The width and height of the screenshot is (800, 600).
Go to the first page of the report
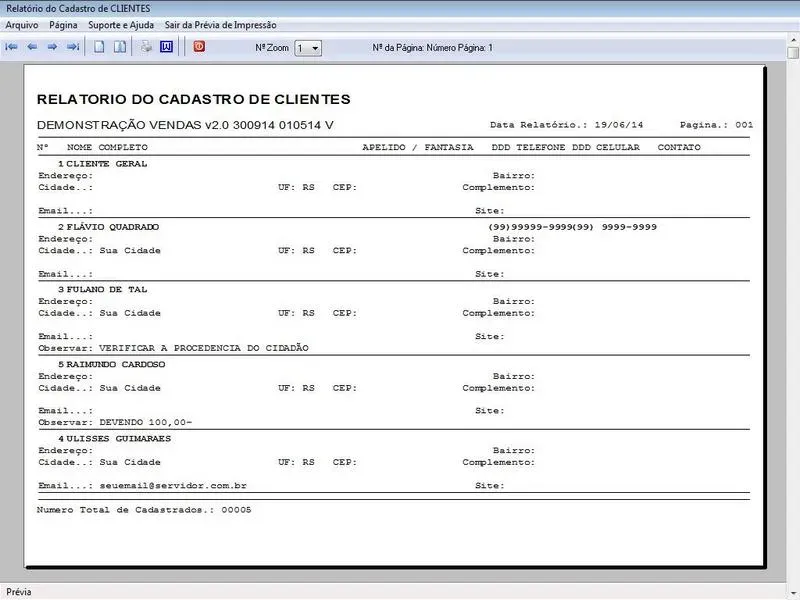point(12,47)
